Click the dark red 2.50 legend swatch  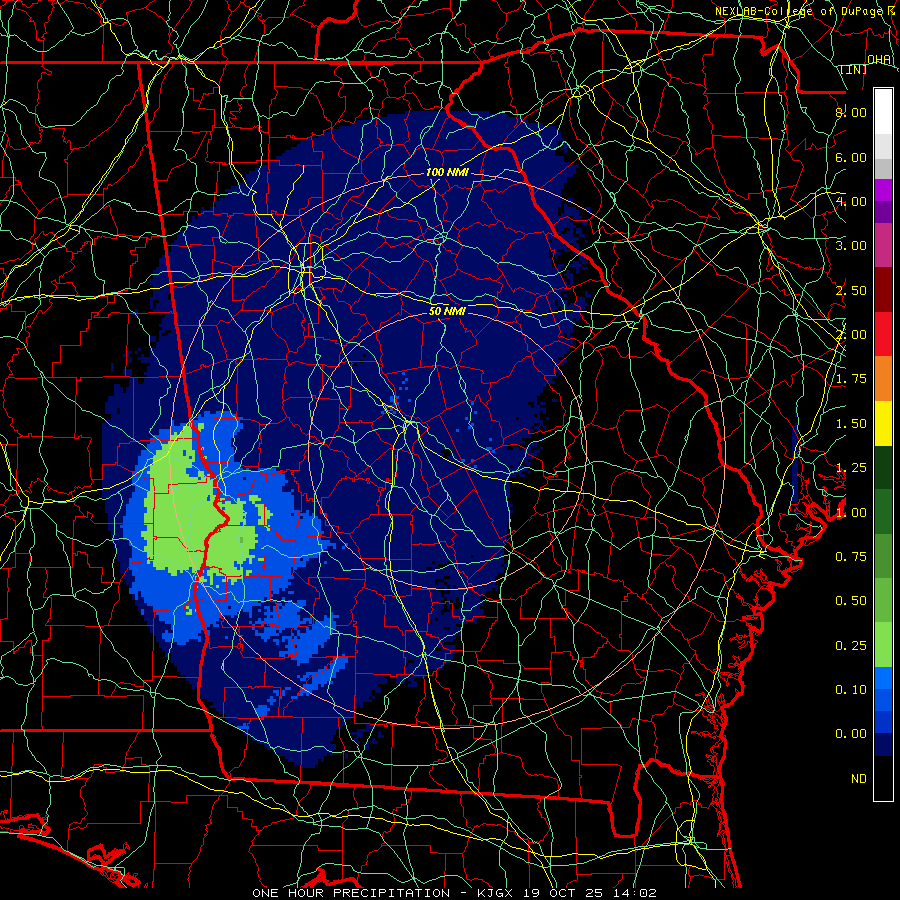click(883, 290)
